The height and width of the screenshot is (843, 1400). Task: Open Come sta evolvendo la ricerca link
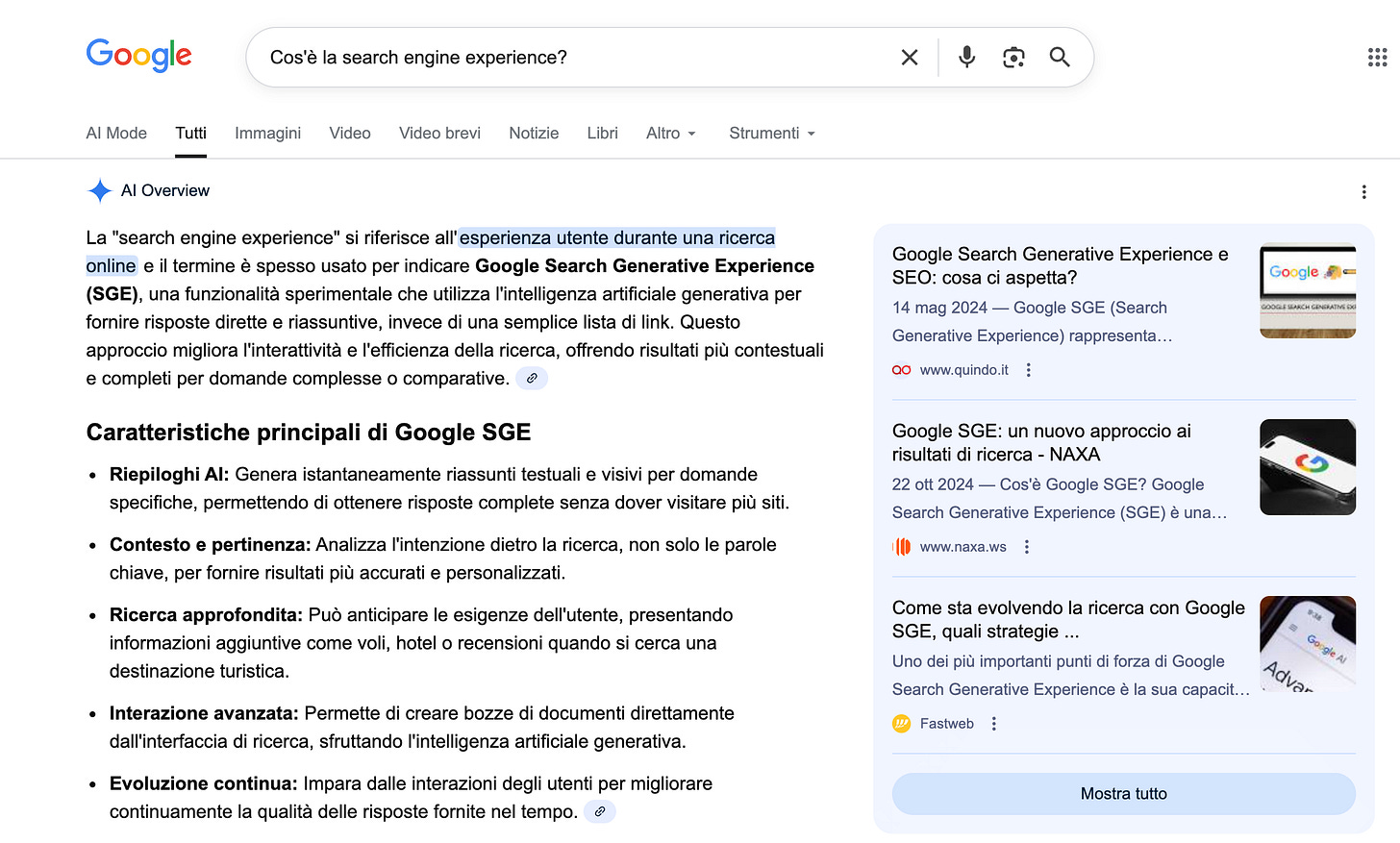click(x=1068, y=620)
